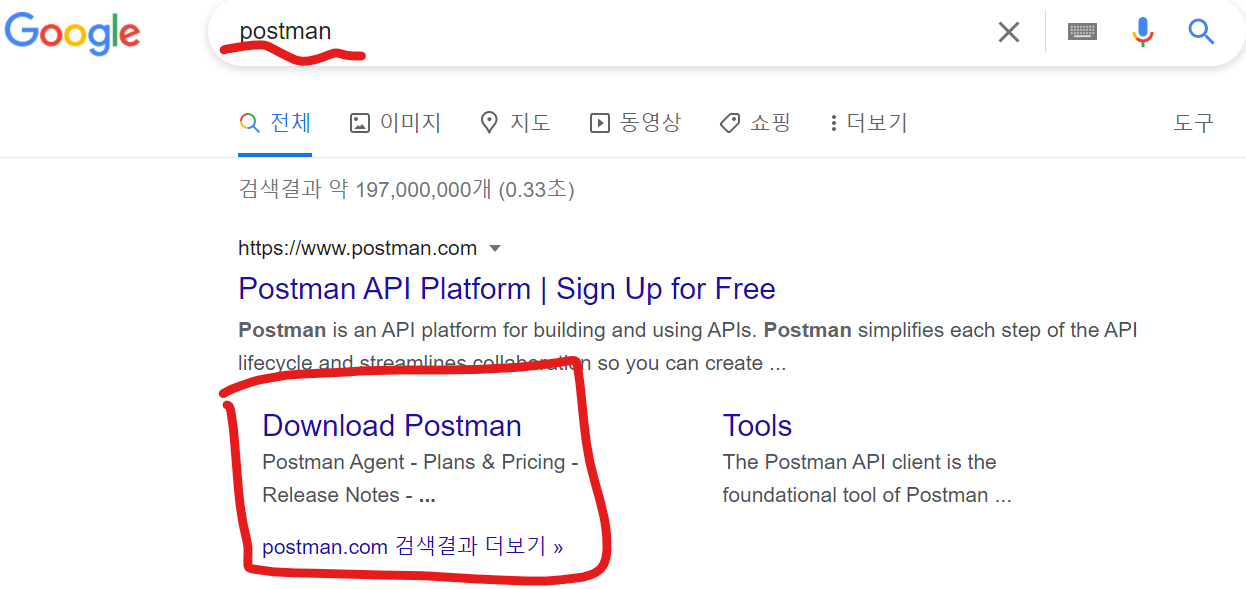Start voice search with microphone icon
This screenshot has height=589, width=1246.
coord(1142,32)
